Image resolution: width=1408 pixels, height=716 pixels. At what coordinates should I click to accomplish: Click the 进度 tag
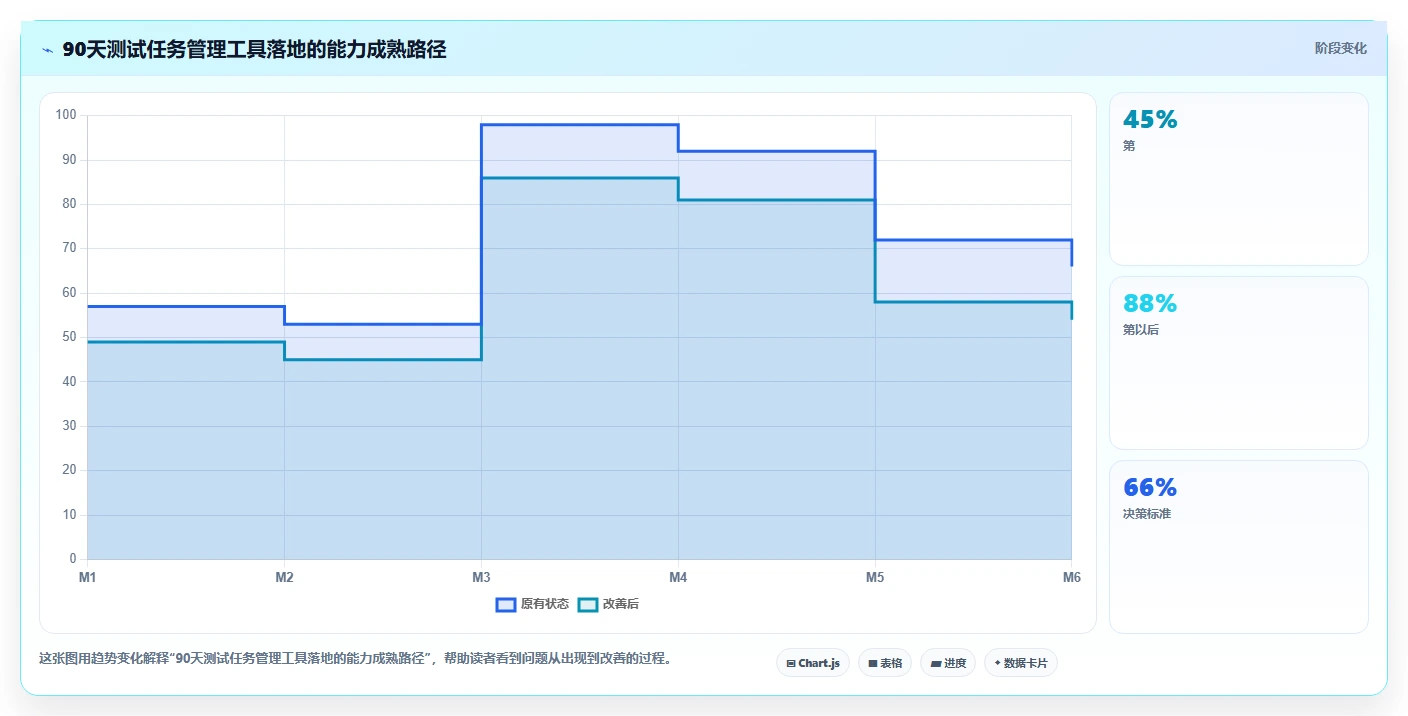948,663
